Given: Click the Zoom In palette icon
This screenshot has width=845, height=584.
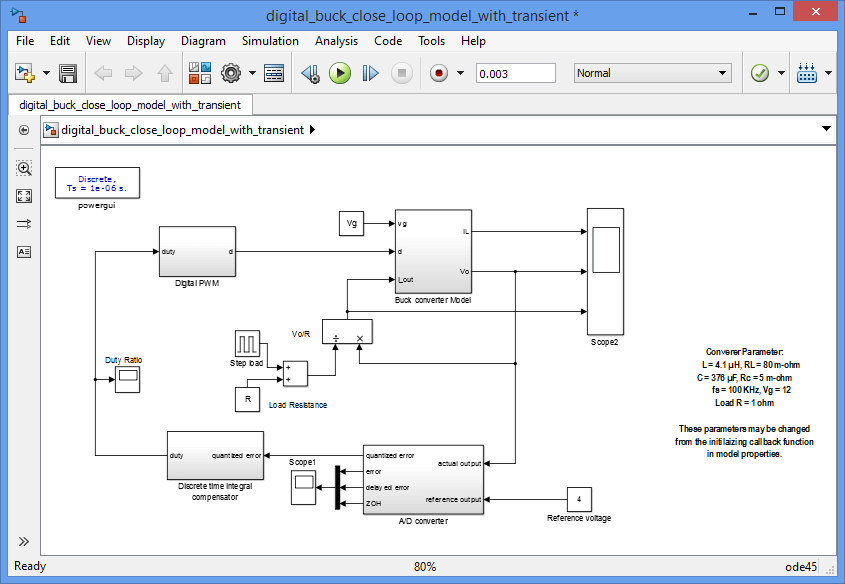Looking at the screenshot, I should tap(24, 168).
